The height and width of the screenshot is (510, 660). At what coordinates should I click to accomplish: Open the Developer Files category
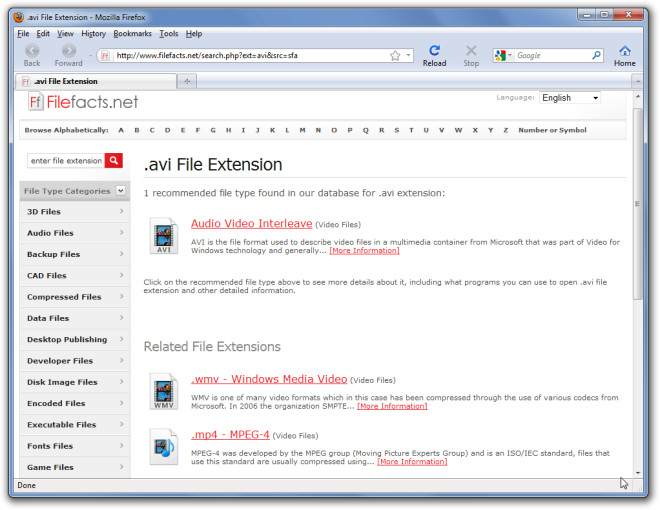[x=75, y=361]
